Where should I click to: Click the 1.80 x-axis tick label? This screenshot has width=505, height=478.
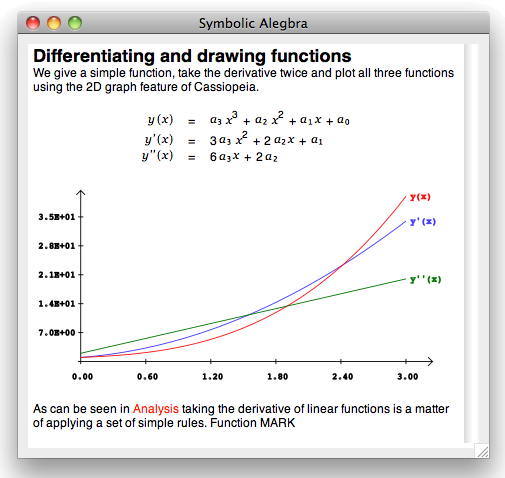coord(277,377)
